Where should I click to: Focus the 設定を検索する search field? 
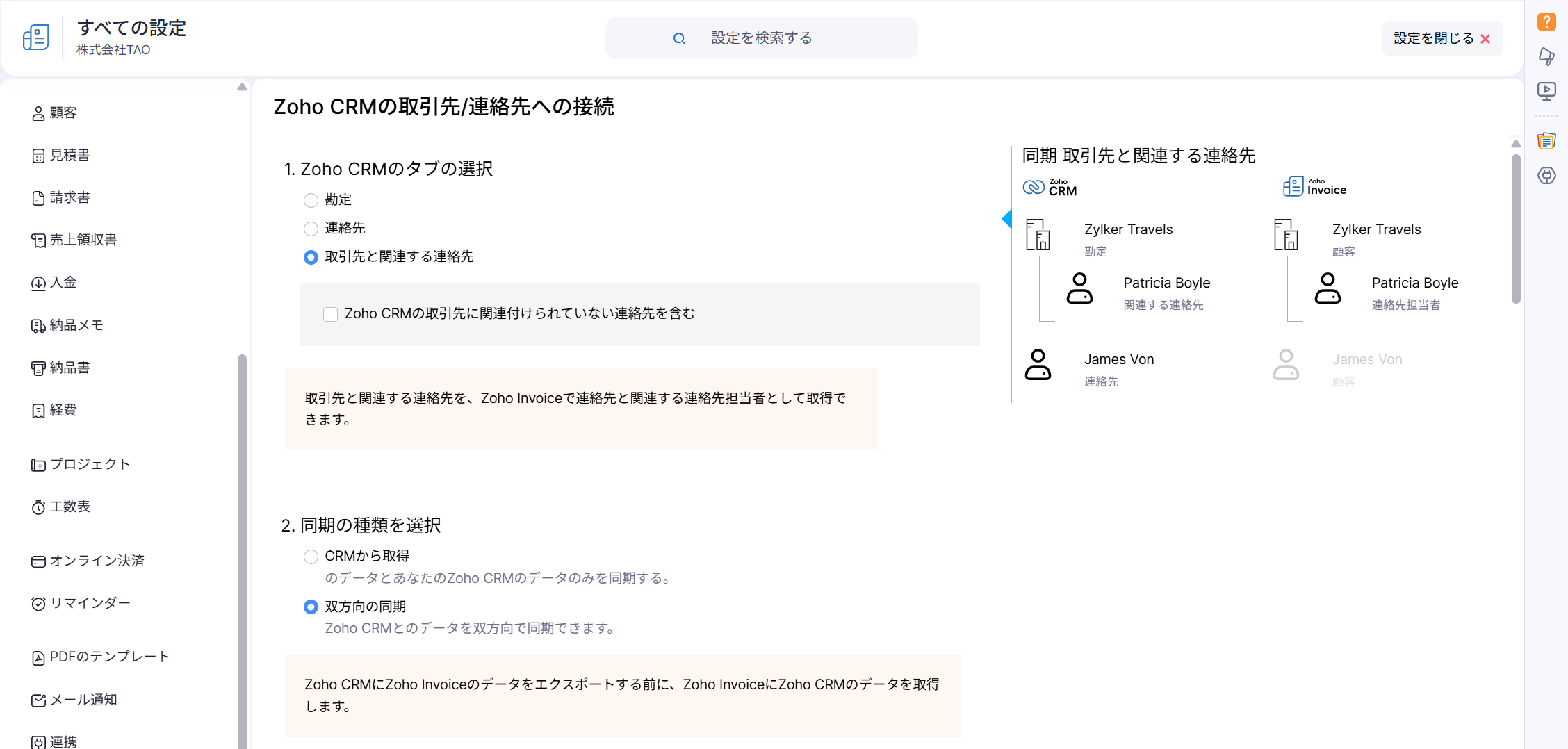(x=762, y=38)
